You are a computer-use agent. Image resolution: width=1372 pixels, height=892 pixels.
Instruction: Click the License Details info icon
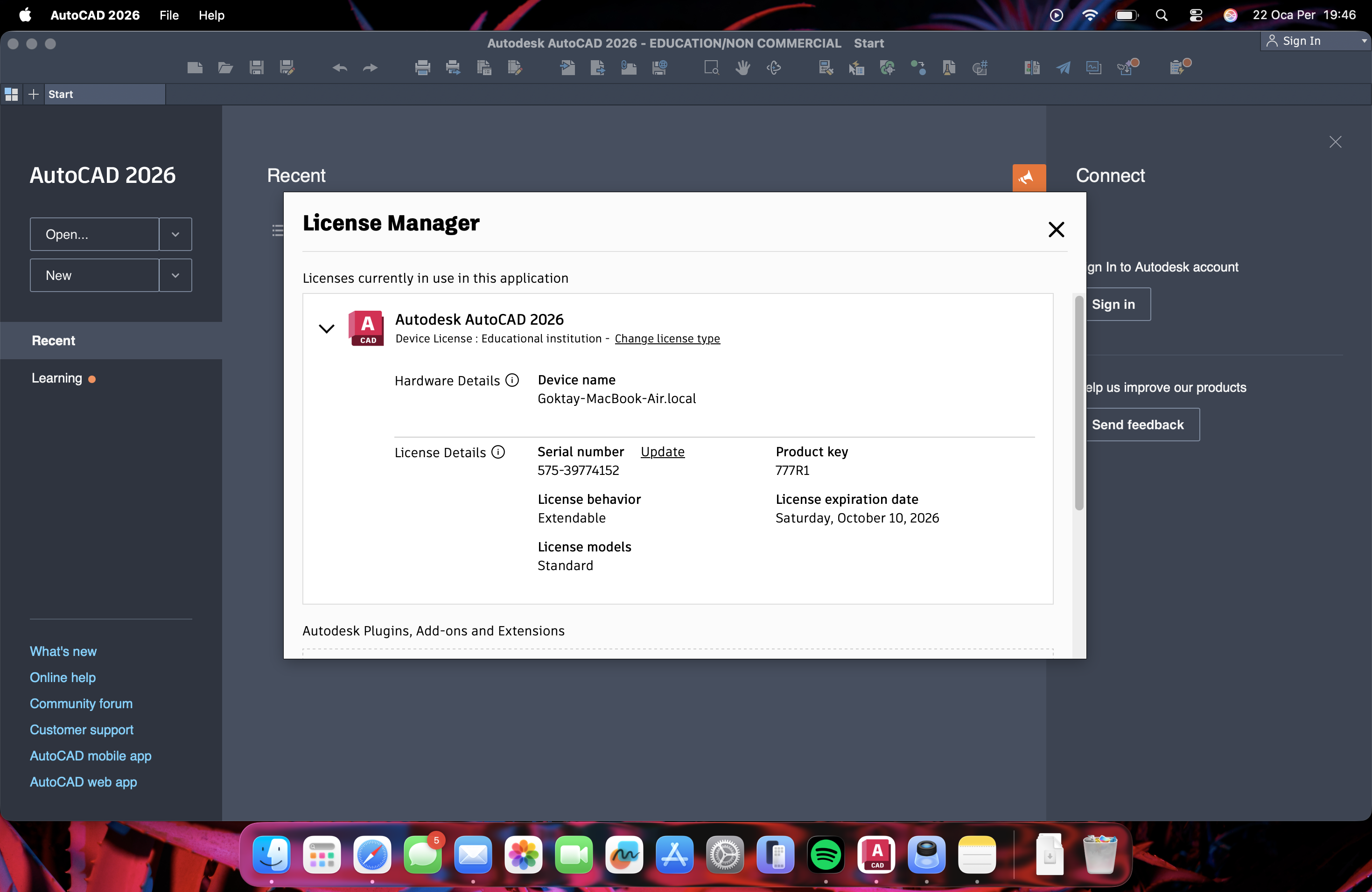[x=498, y=453]
